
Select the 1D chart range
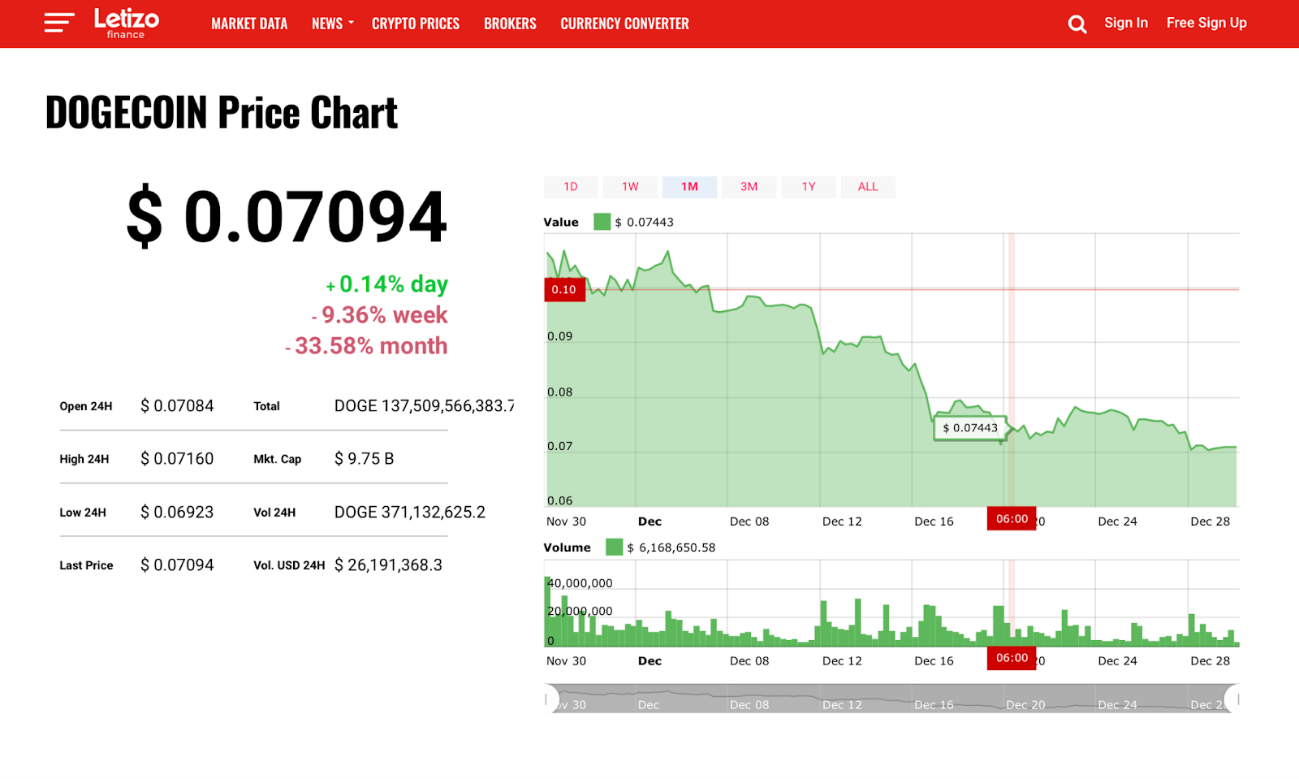point(571,187)
